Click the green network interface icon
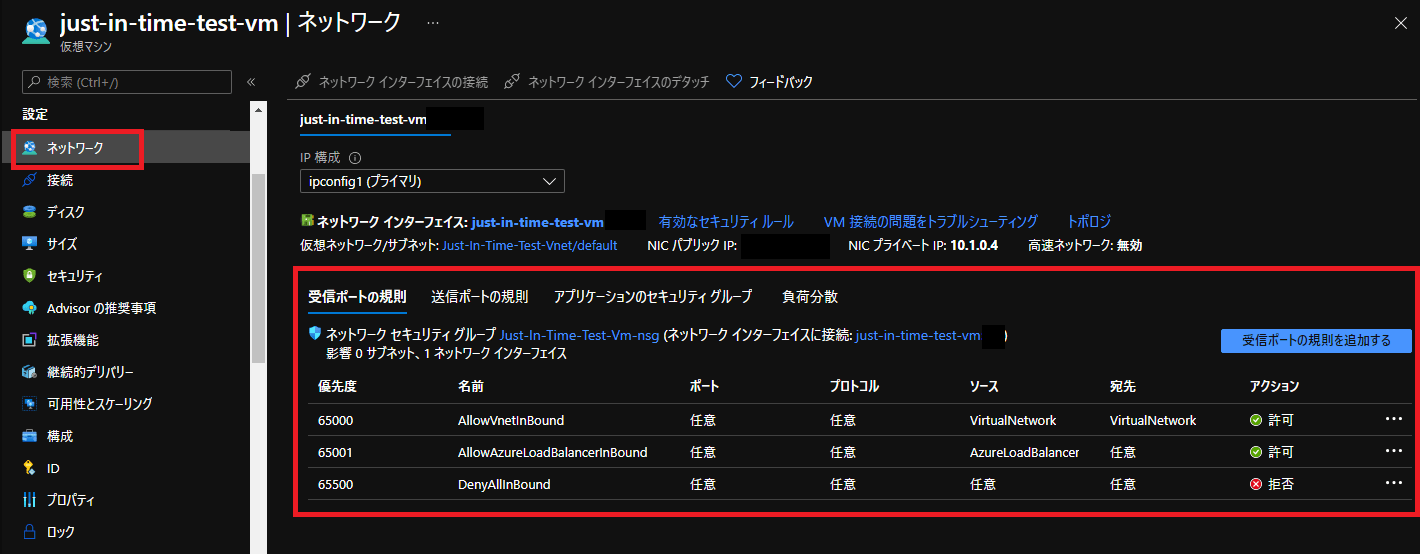Image resolution: width=1420 pixels, height=554 pixels. click(307, 221)
